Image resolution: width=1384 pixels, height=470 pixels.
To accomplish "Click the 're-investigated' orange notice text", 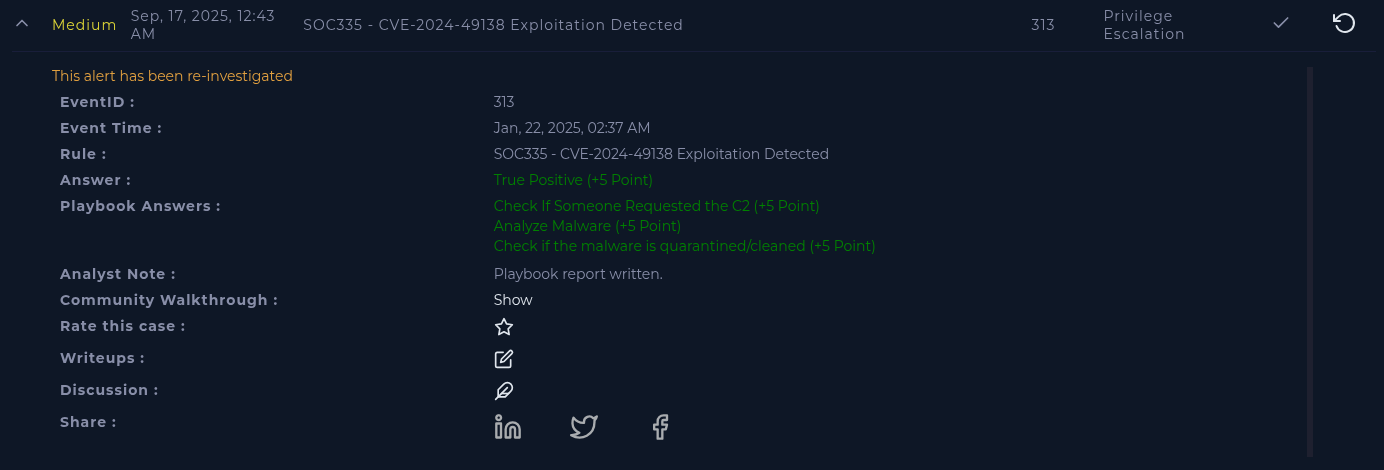I will point(172,76).
